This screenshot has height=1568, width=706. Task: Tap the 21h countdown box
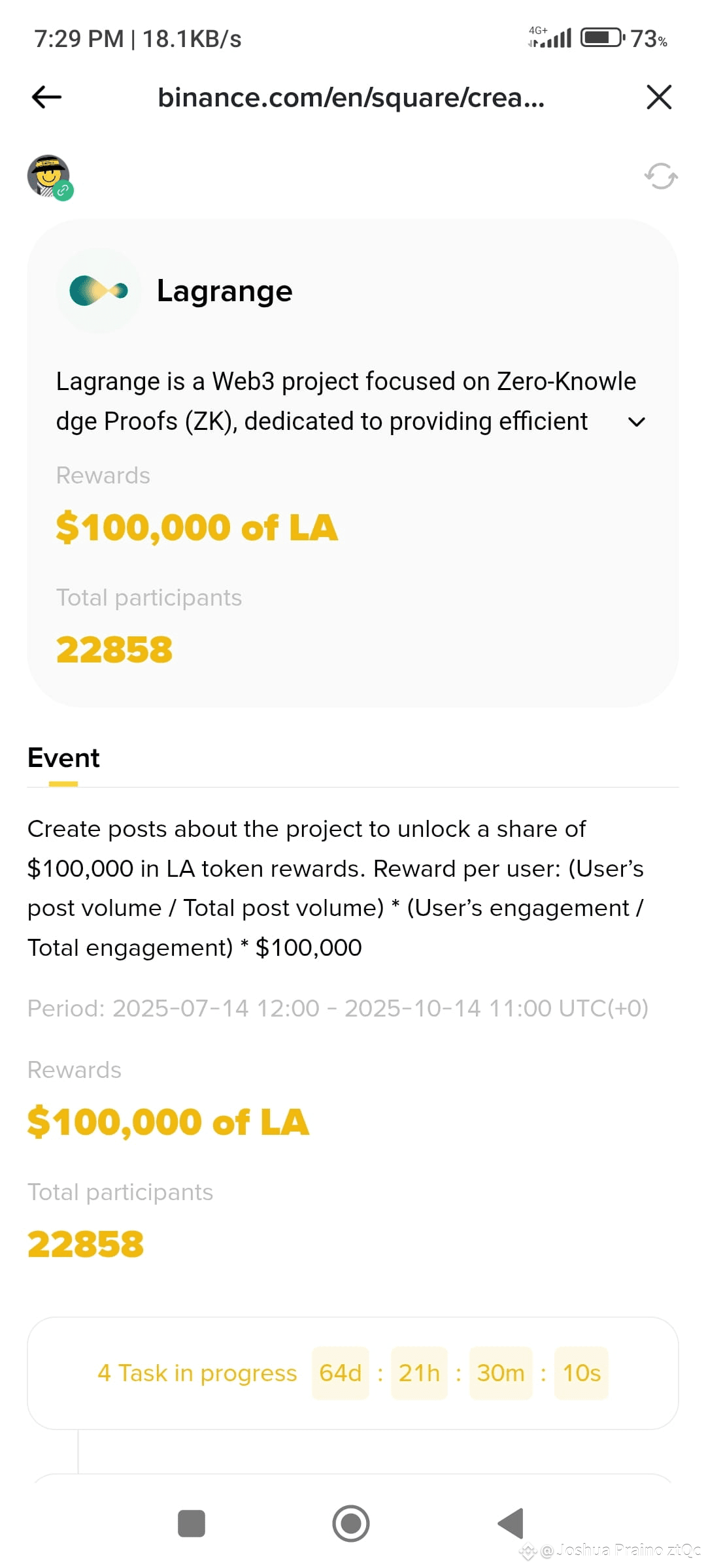pyautogui.click(x=419, y=1373)
